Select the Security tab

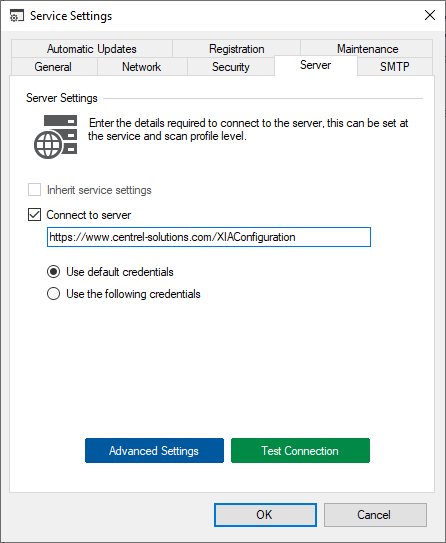231,66
